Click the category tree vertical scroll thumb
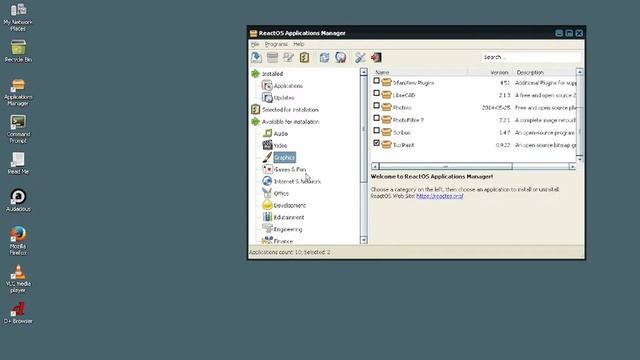This screenshot has height=360, width=640. [364, 129]
